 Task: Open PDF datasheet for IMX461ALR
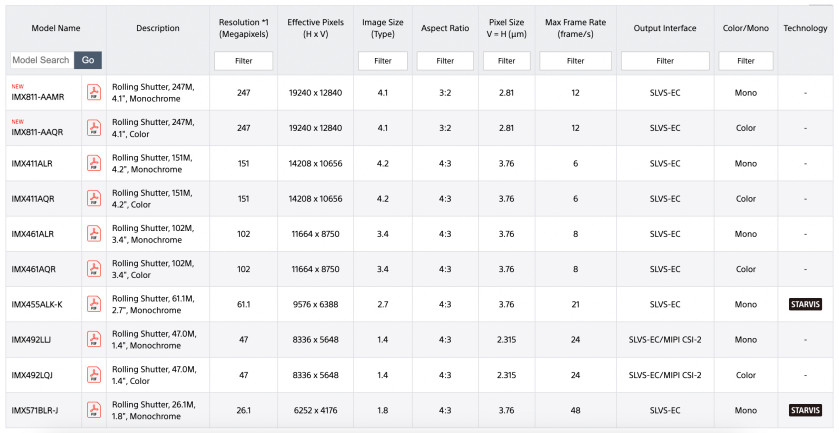94,234
